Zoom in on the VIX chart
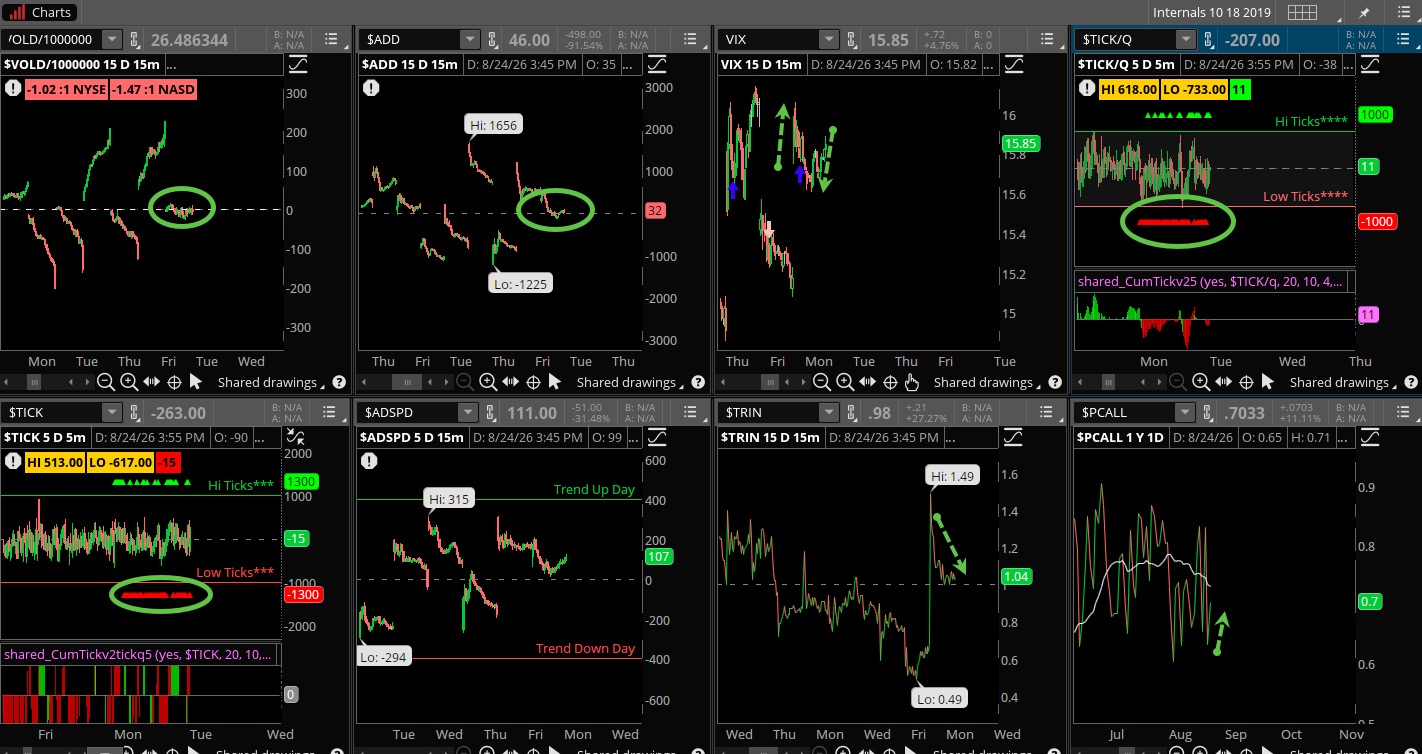This screenshot has width=1422, height=754. (x=844, y=382)
